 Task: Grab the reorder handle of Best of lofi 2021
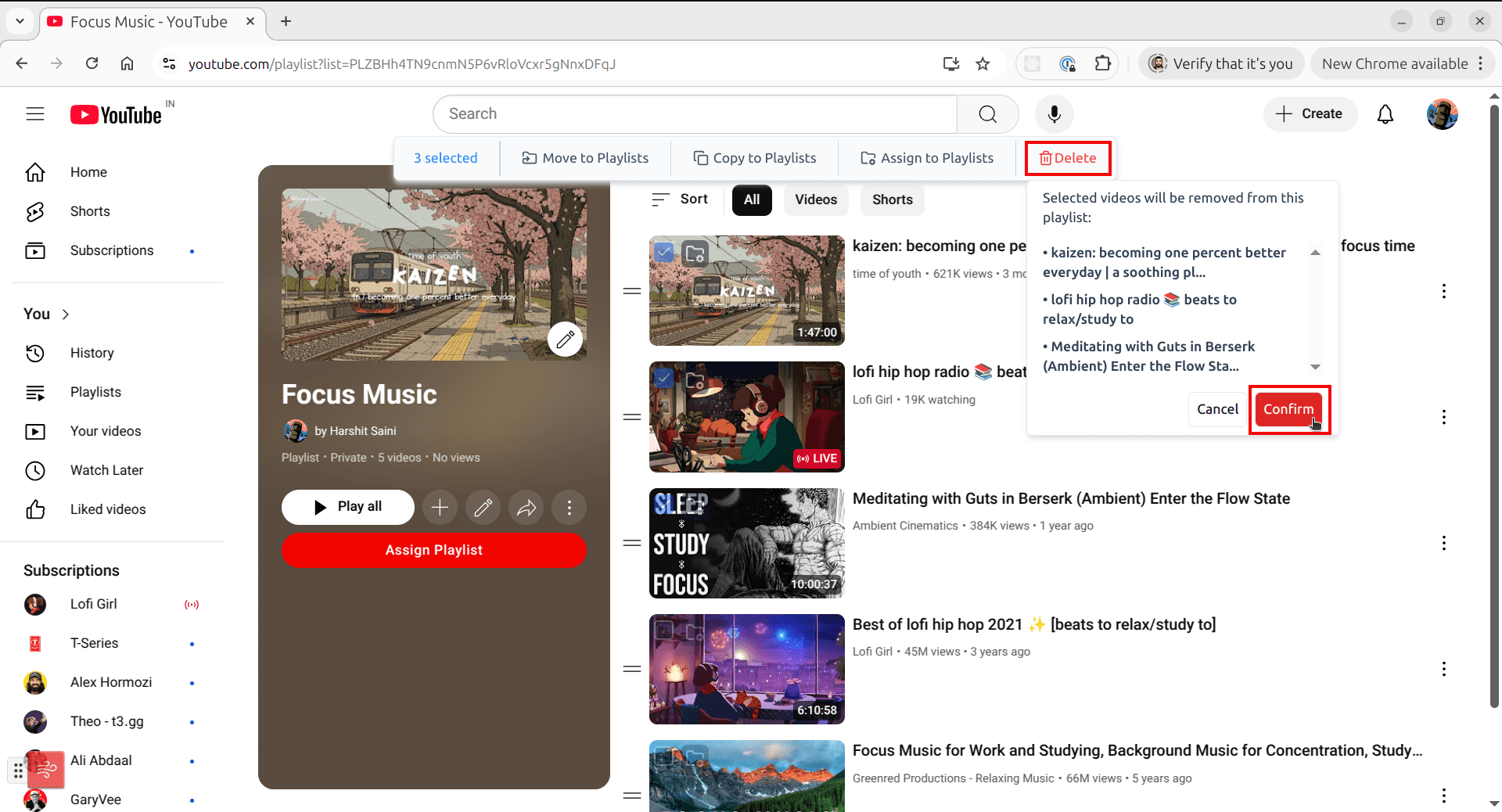[x=632, y=669]
